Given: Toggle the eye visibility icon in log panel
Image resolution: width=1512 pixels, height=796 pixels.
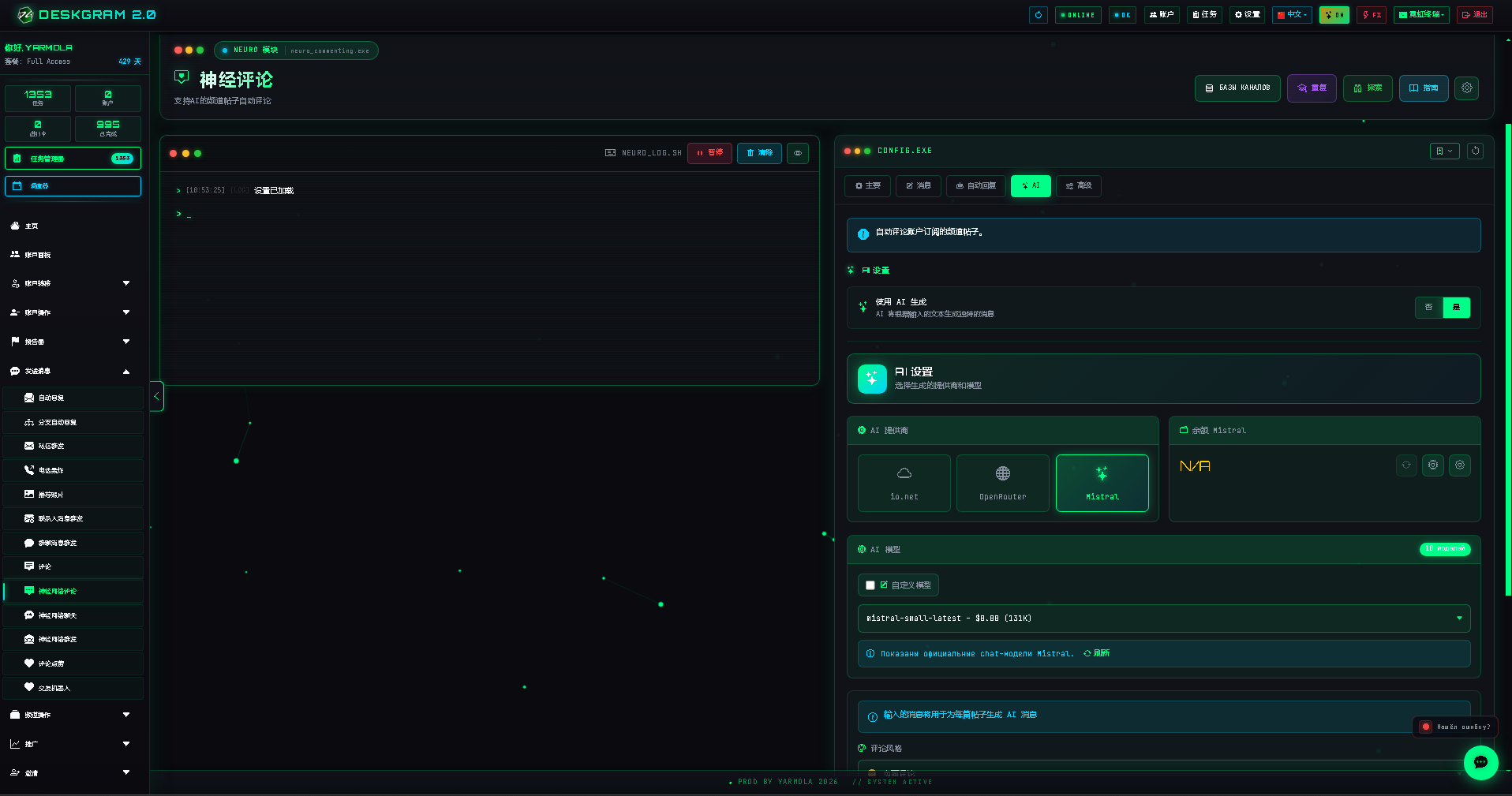Looking at the screenshot, I should [798, 153].
